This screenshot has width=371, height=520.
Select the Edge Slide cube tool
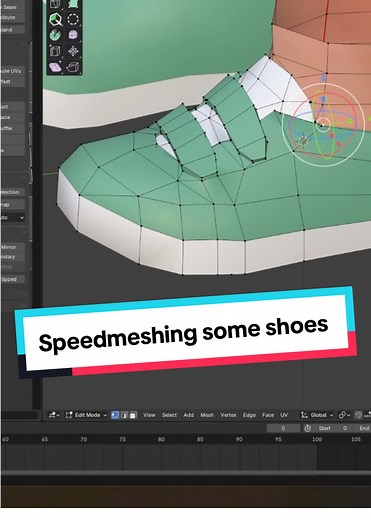coord(55,51)
